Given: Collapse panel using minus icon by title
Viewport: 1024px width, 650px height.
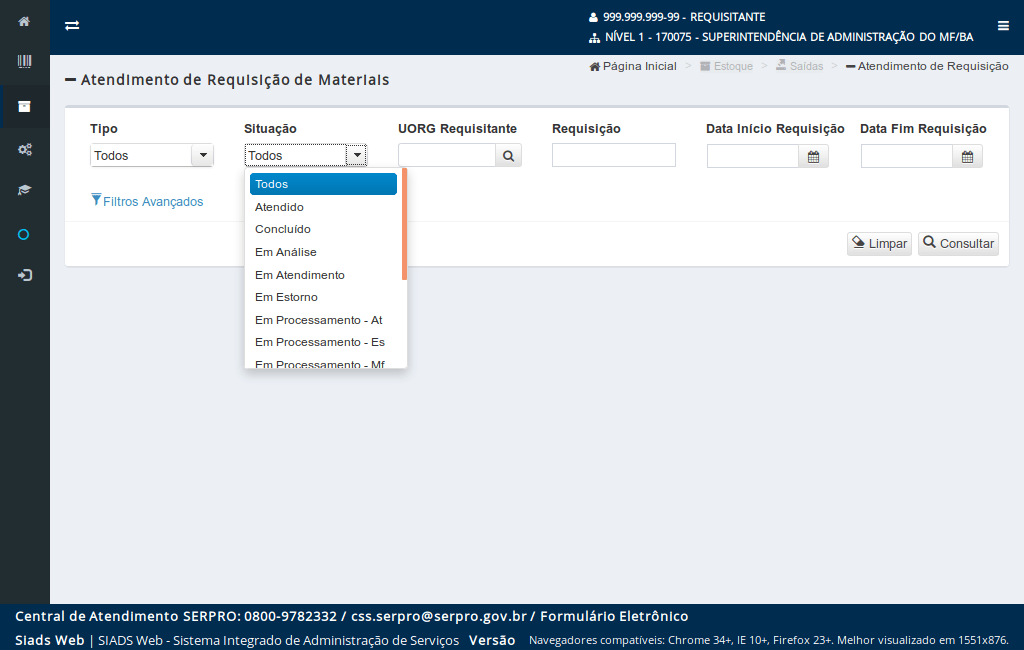Looking at the screenshot, I should [71, 80].
